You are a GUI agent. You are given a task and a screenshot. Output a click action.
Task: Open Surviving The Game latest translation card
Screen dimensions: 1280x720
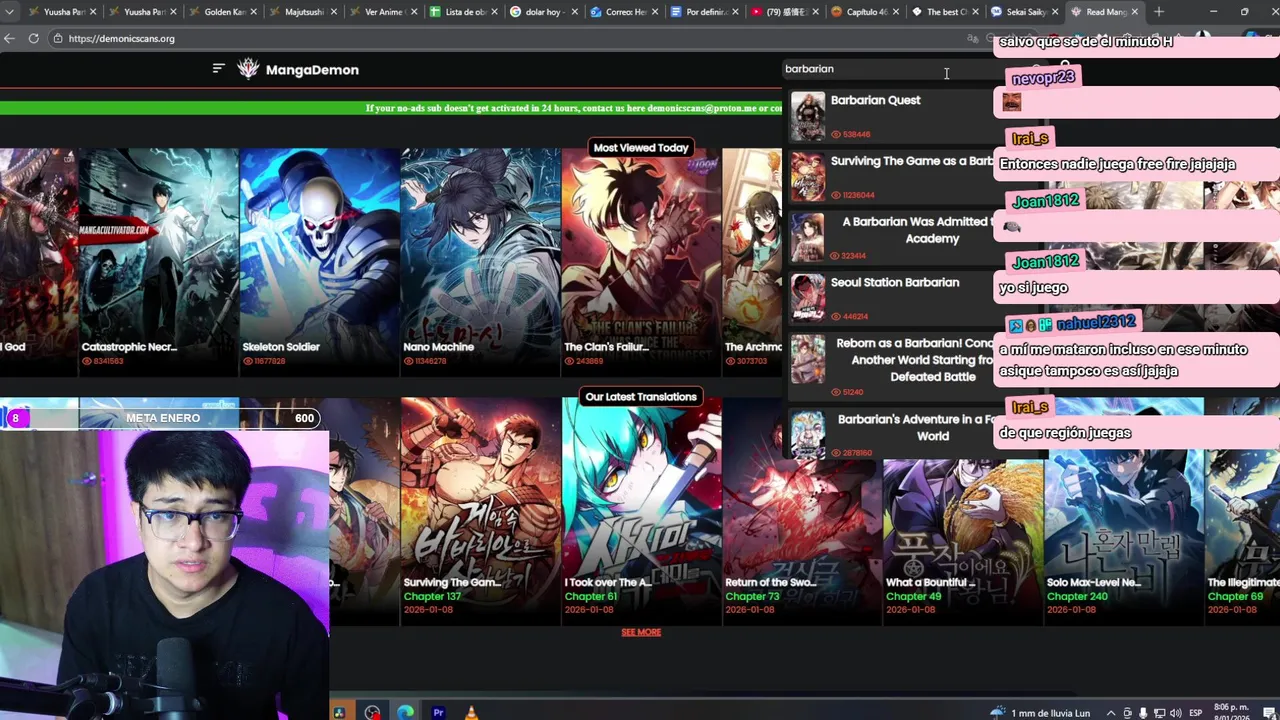(x=481, y=511)
